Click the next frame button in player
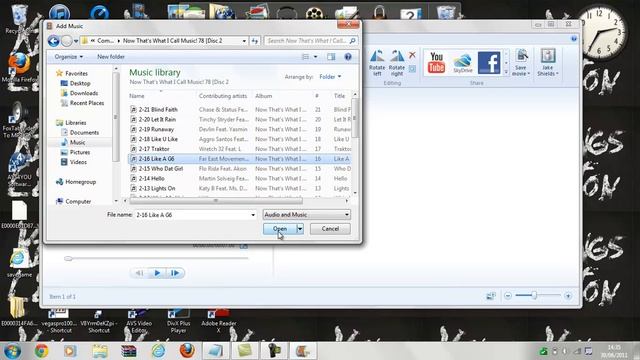This screenshot has width=640, height=360. coord(175,273)
